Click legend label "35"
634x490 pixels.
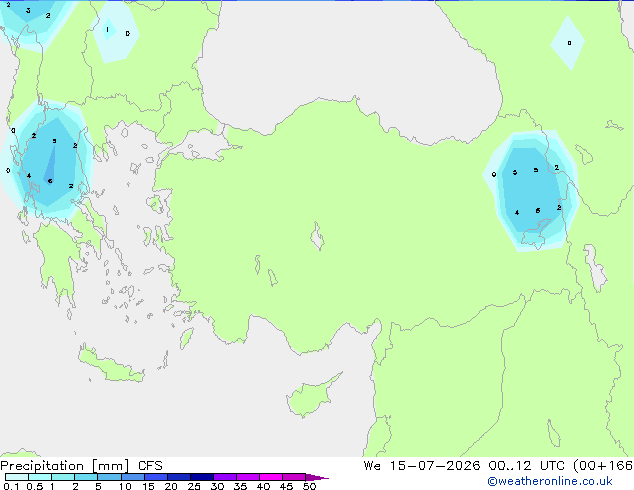(240, 486)
